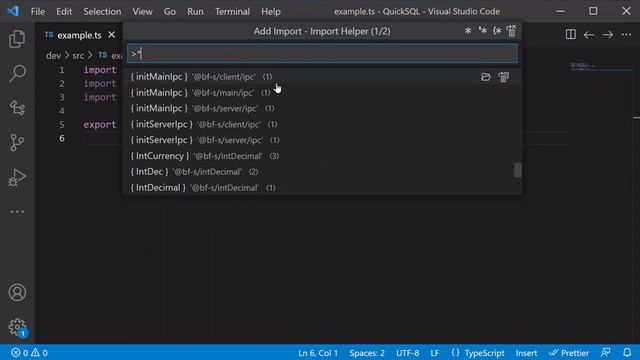Open the tree icon view in activity bar
The image size is (640, 360).
tap(17, 108)
